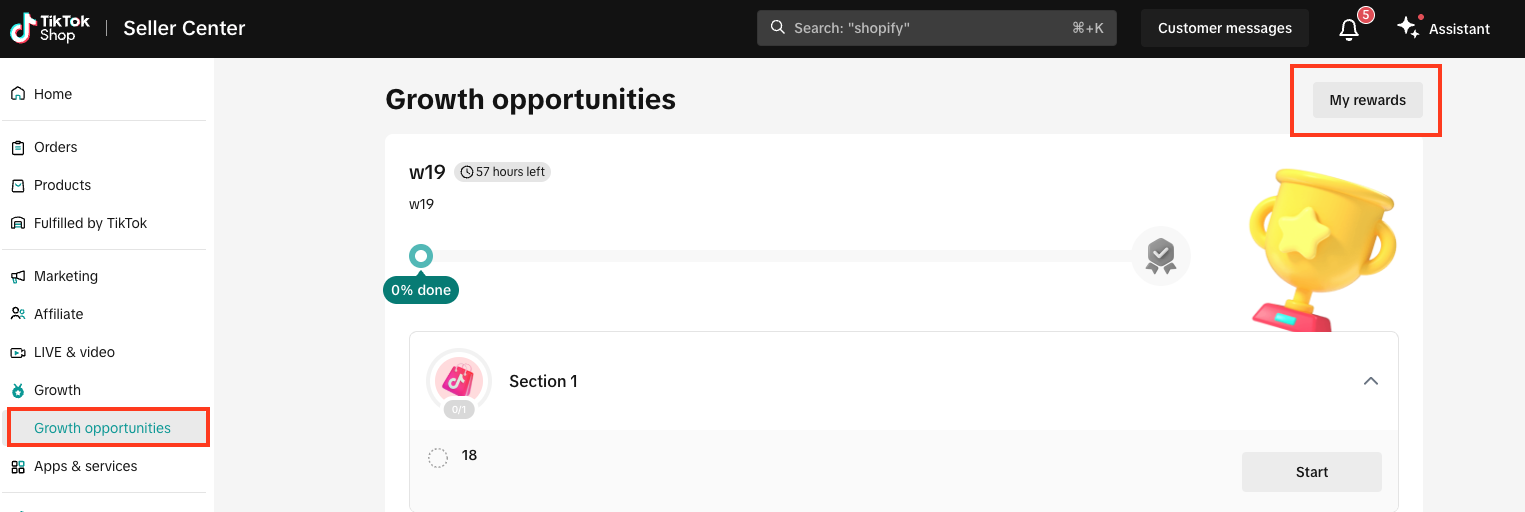Select Growth opportunities in sidebar
The image size is (1525, 512).
pos(102,428)
